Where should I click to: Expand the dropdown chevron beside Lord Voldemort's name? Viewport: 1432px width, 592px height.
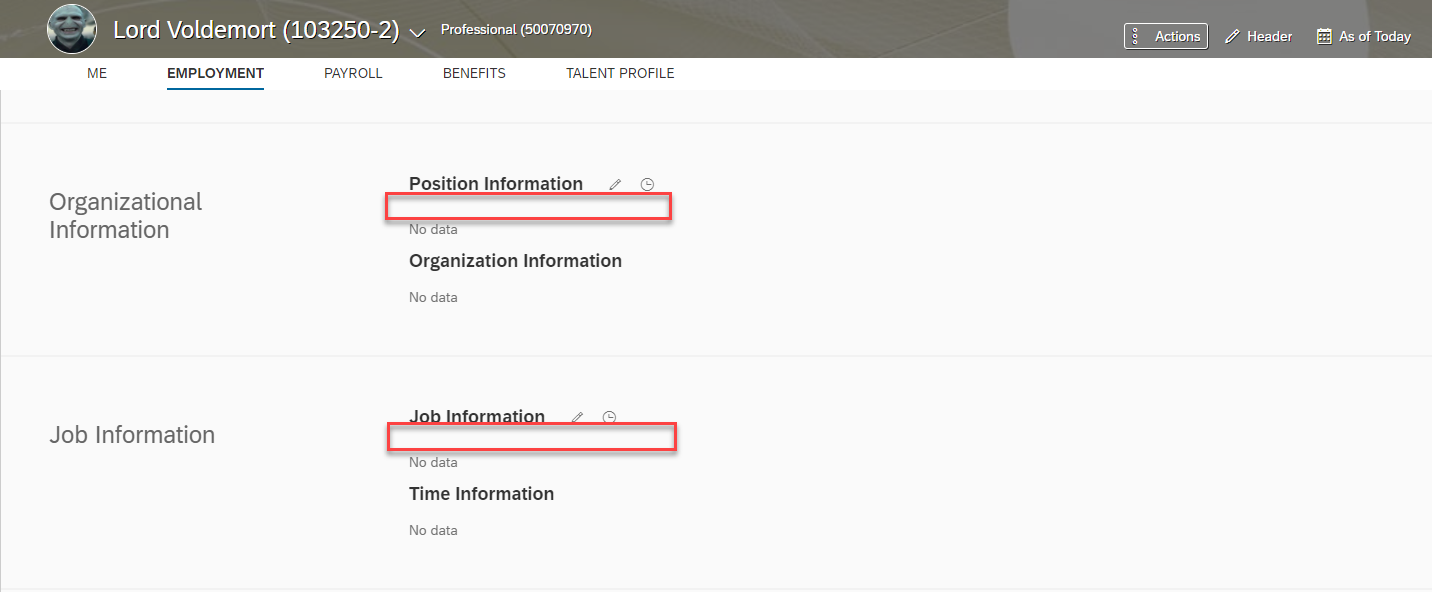tap(418, 32)
